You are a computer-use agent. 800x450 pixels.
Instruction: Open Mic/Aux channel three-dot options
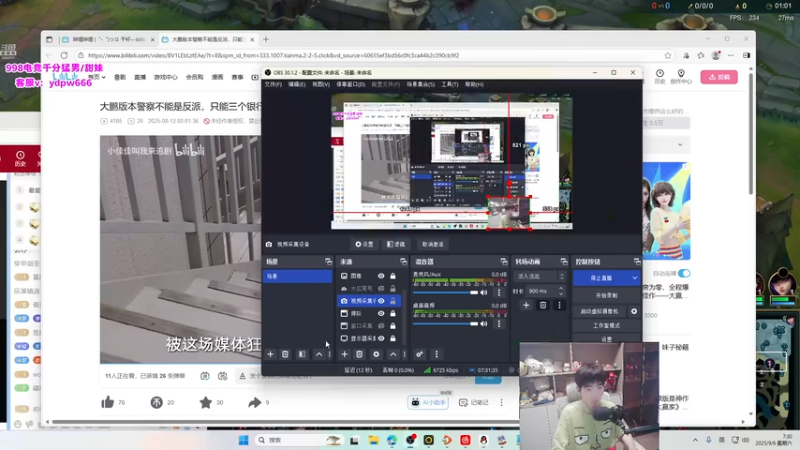(499, 292)
